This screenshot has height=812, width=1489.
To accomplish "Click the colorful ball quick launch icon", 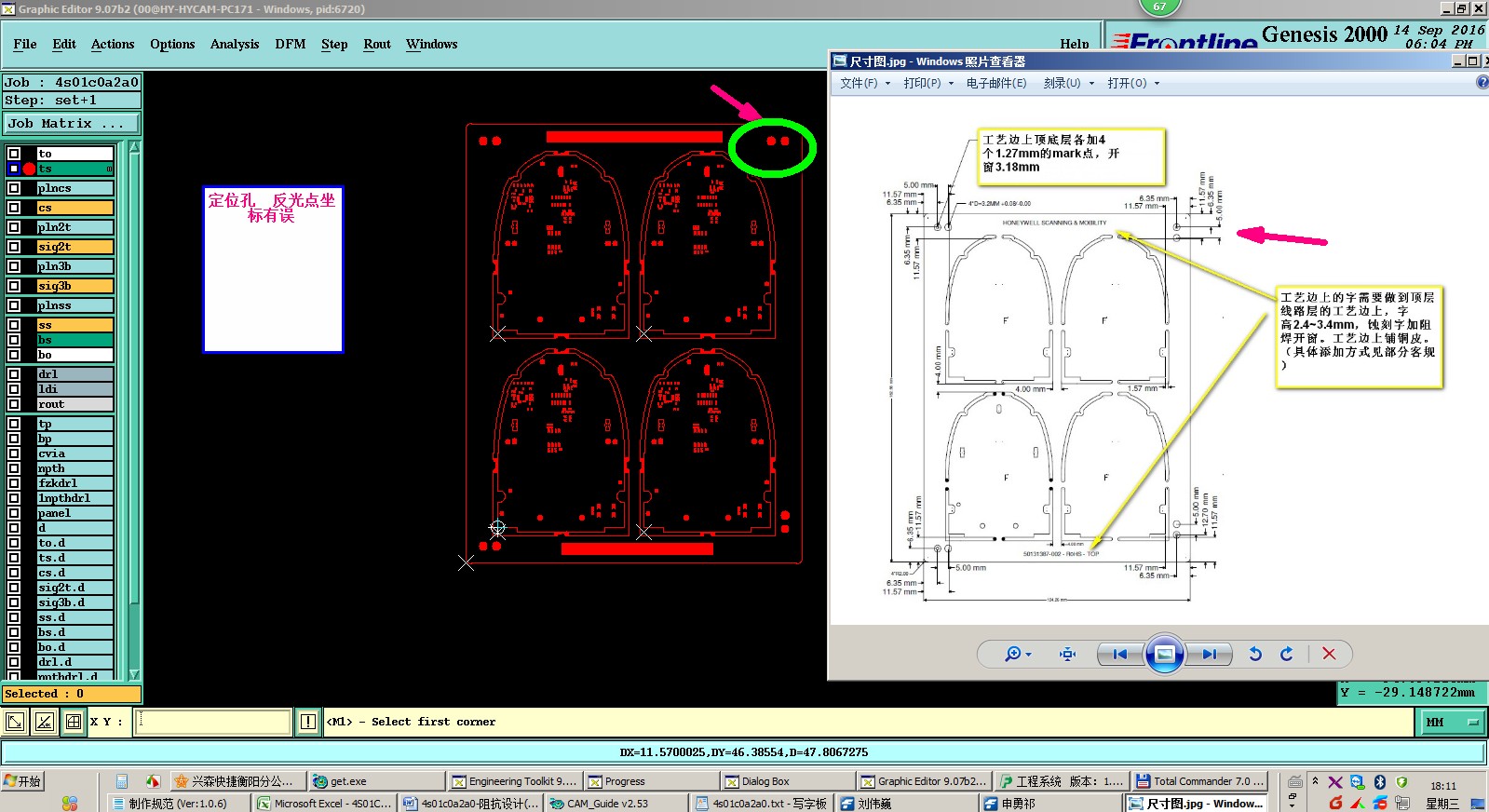I will pyautogui.click(x=153, y=781).
